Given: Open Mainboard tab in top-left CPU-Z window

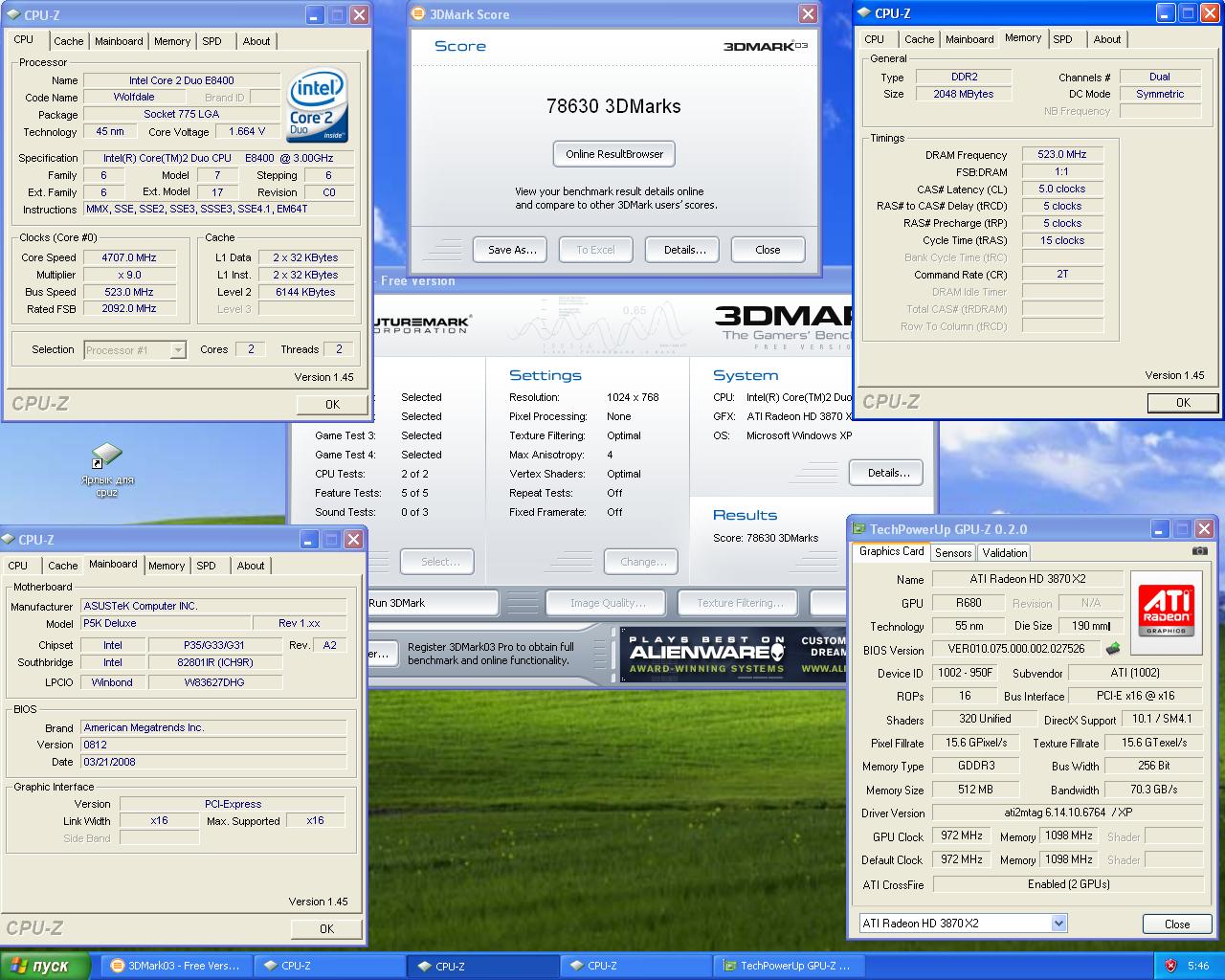Looking at the screenshot, I should [119, 41].
